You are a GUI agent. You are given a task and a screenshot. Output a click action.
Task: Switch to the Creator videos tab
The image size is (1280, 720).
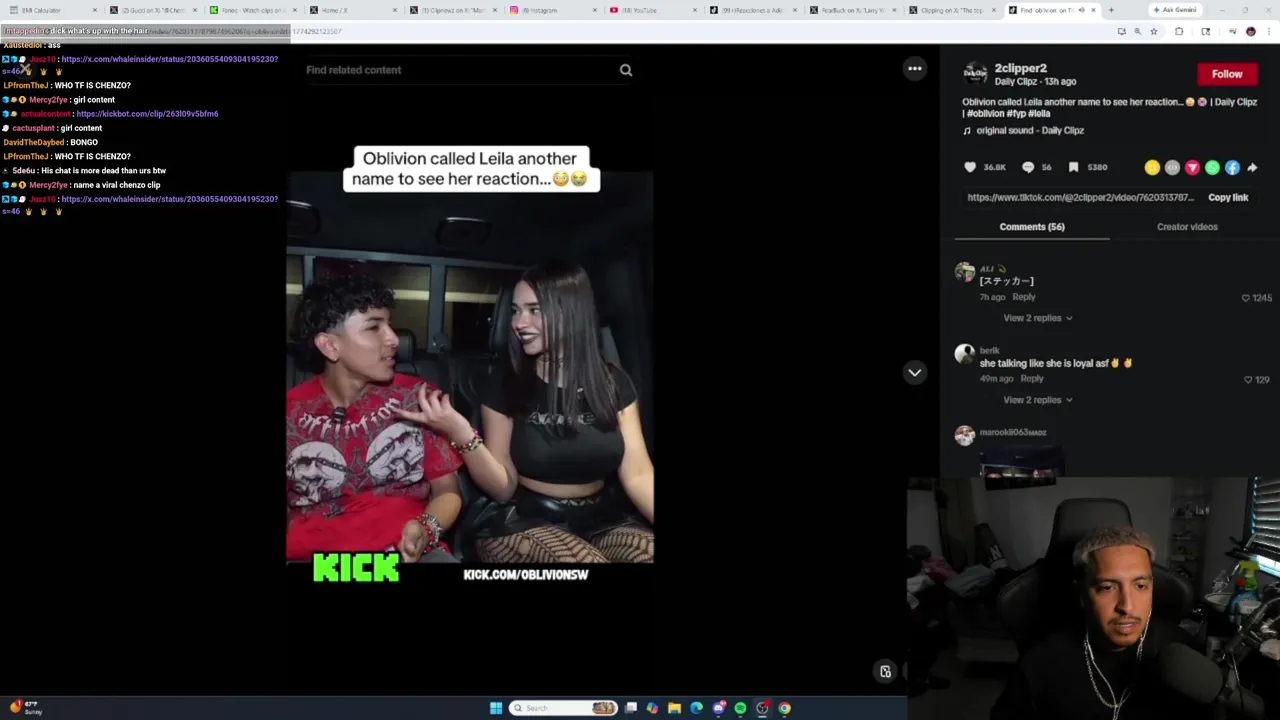(x=1187, y=227)
